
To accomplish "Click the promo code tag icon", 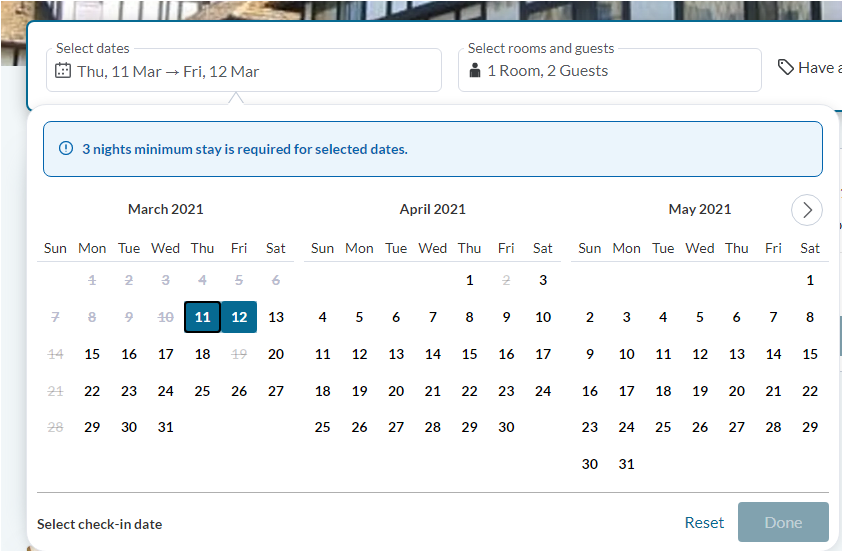I will [786, 67].
